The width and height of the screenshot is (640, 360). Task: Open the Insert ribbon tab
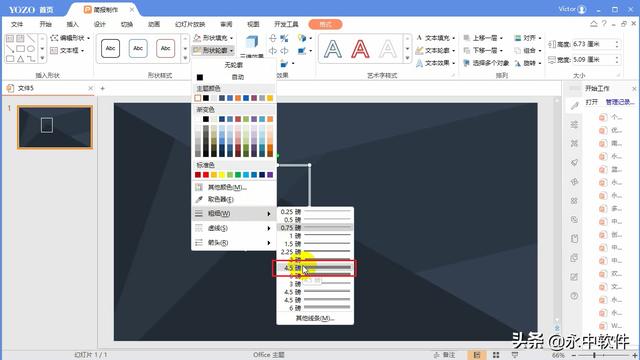[x=72, y=24]
